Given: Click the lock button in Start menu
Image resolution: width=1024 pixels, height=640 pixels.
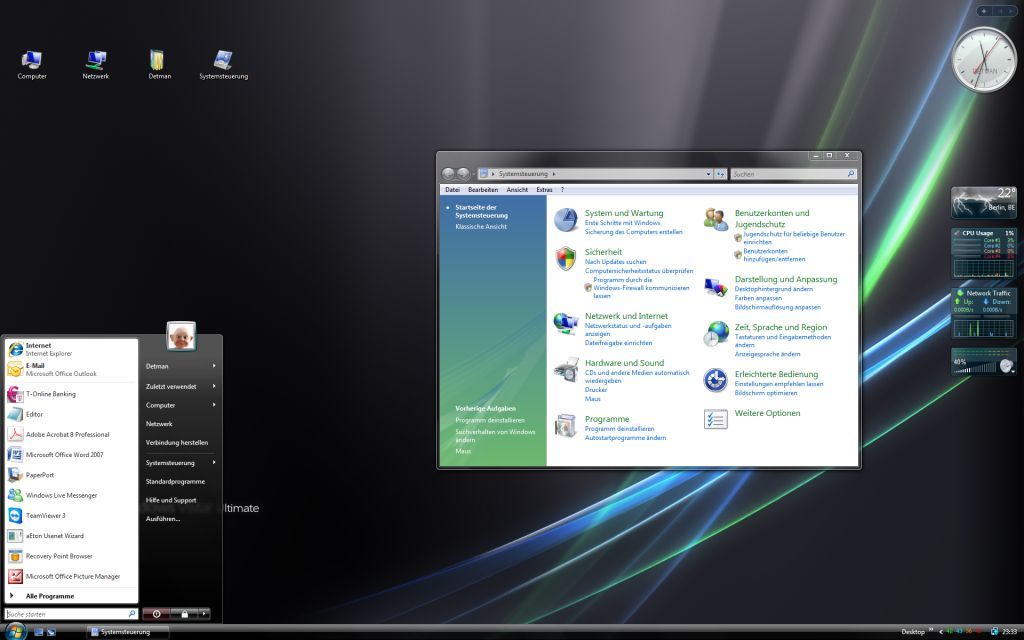Looking at the screenshot, I should tap(184, 614).
